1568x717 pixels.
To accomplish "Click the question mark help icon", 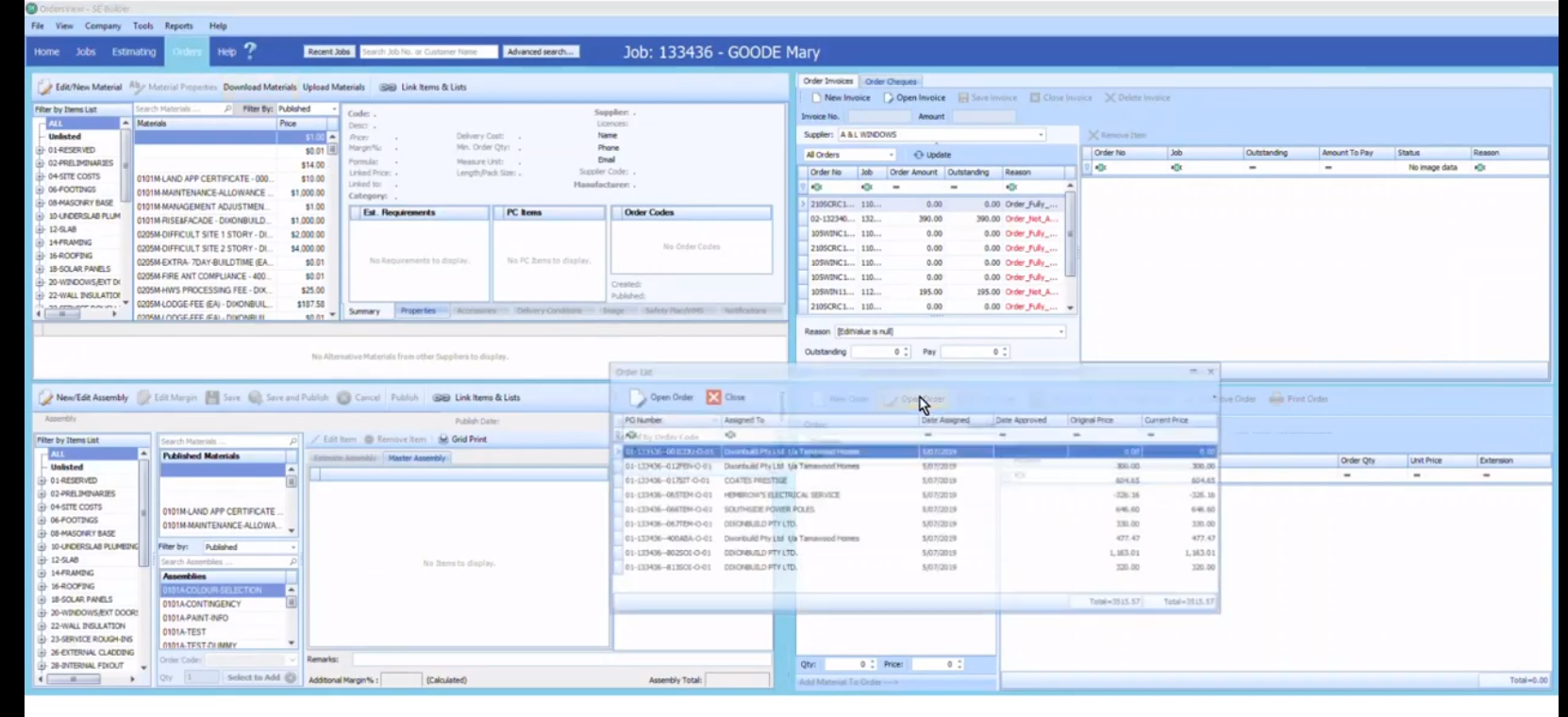I will click(250, 50).
